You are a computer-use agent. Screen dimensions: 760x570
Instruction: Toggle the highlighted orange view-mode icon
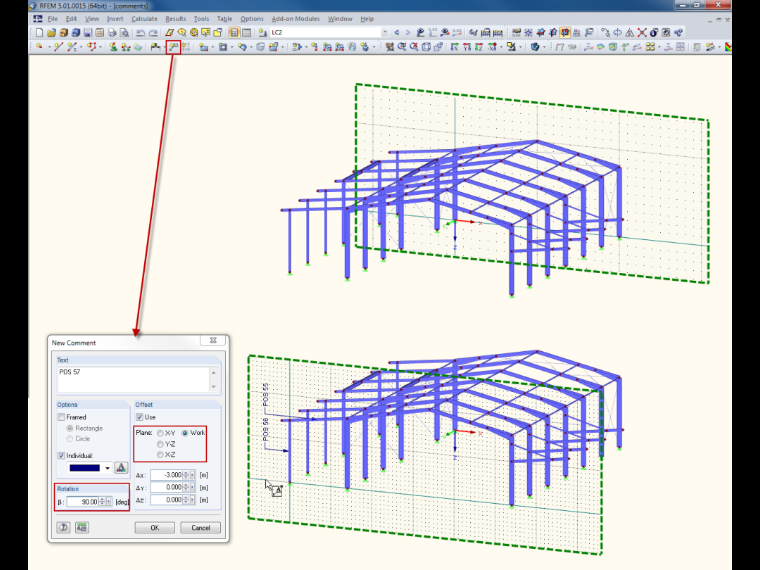(x=565, y=33)
